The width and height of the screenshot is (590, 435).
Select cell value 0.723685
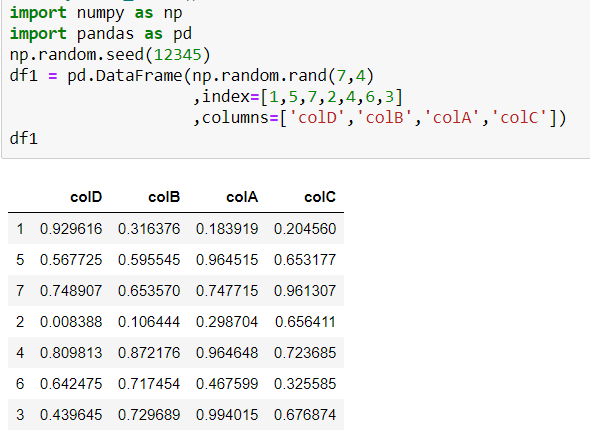[305, 353]
